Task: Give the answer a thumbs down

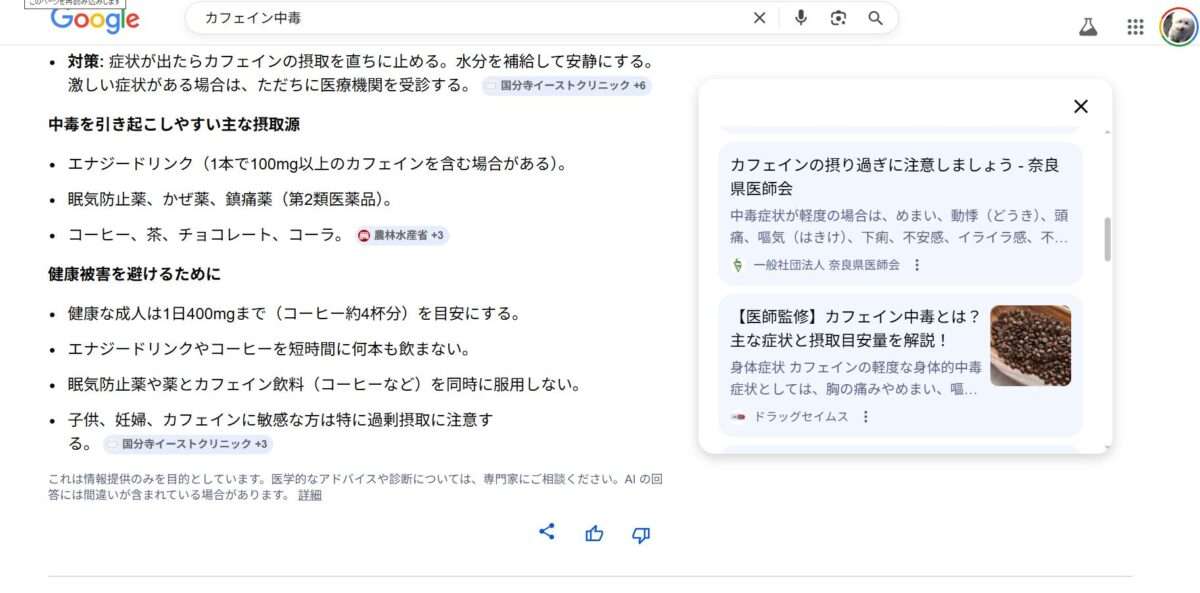Action: 641,535
